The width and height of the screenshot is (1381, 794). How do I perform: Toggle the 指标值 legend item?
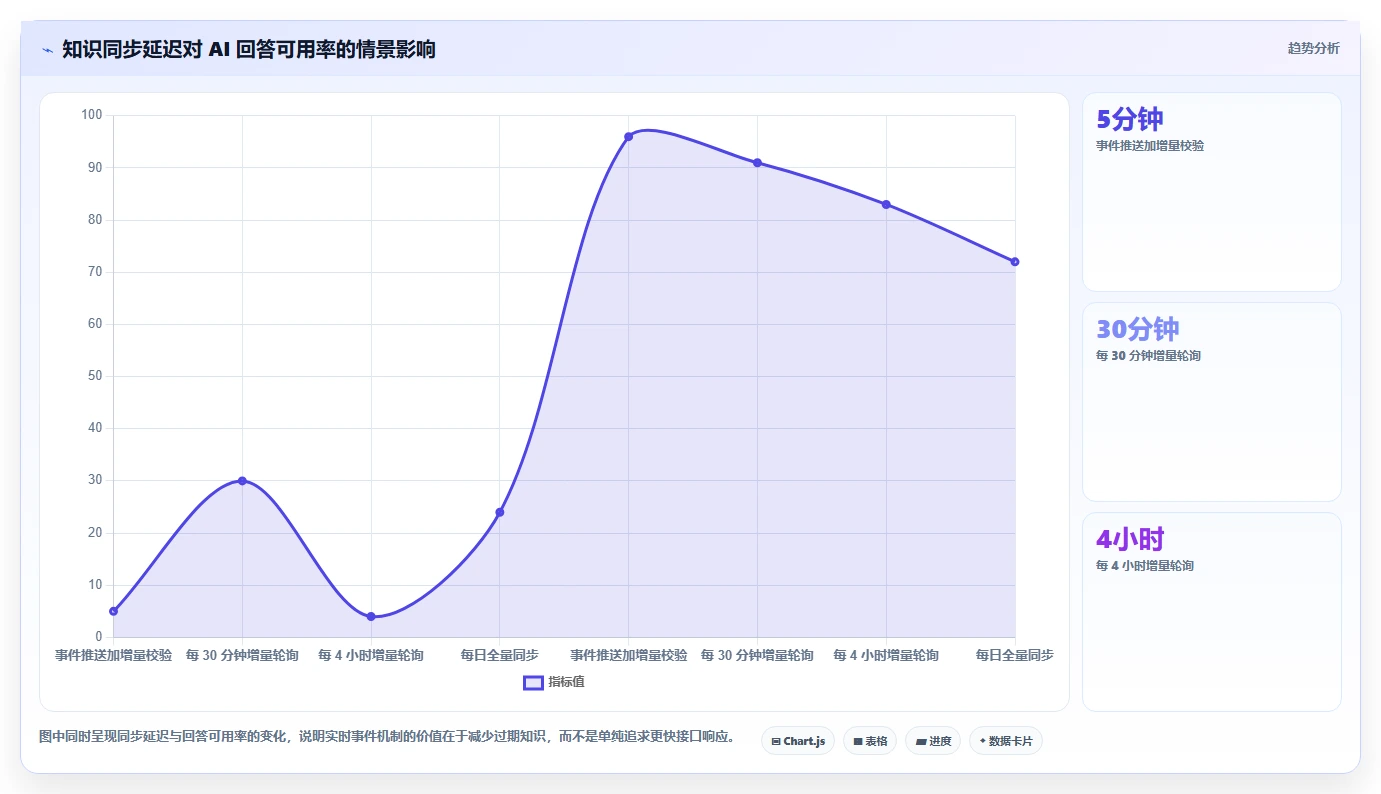(x=554, y=682)
